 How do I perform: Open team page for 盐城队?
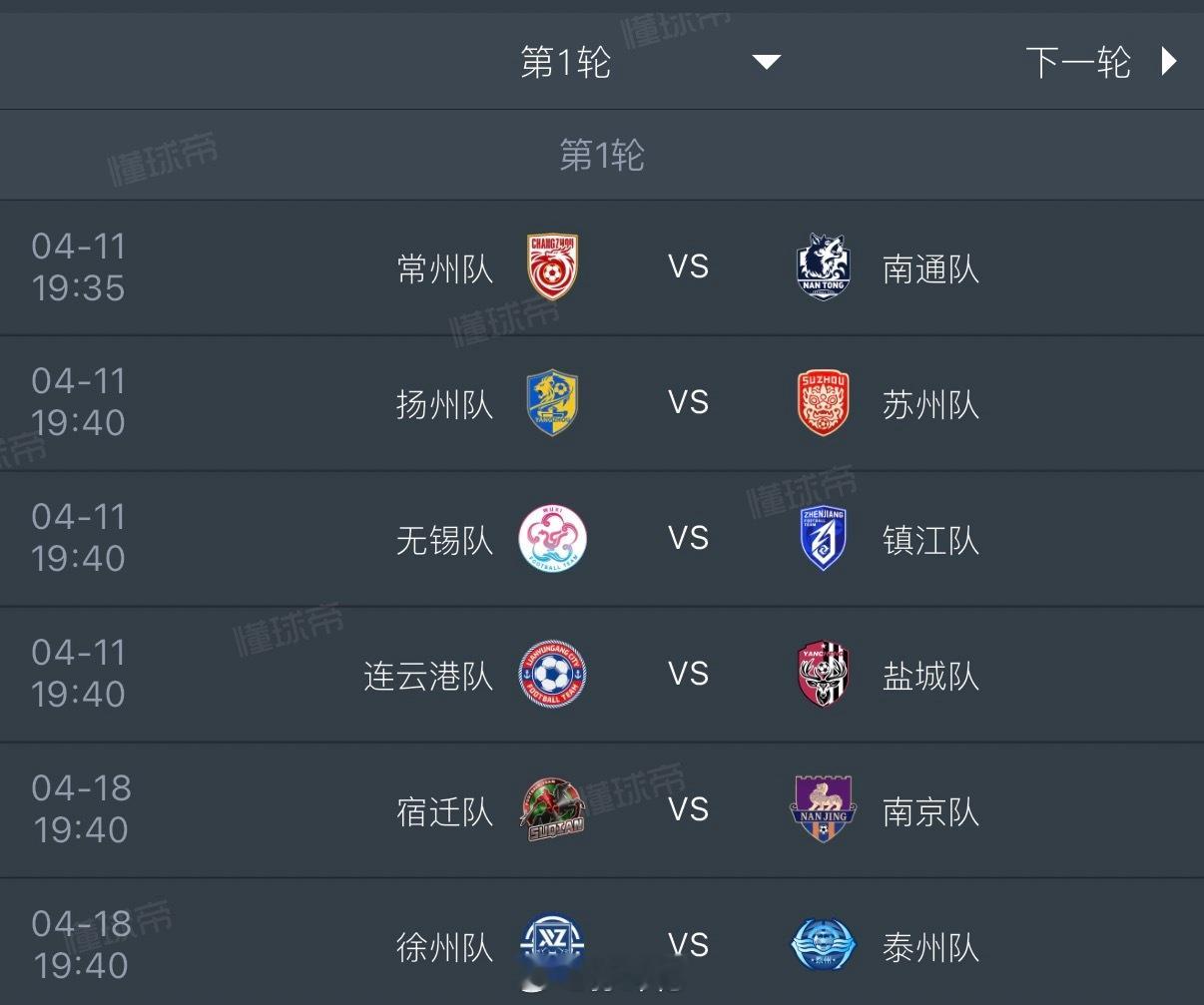click(x=930, y=676)
